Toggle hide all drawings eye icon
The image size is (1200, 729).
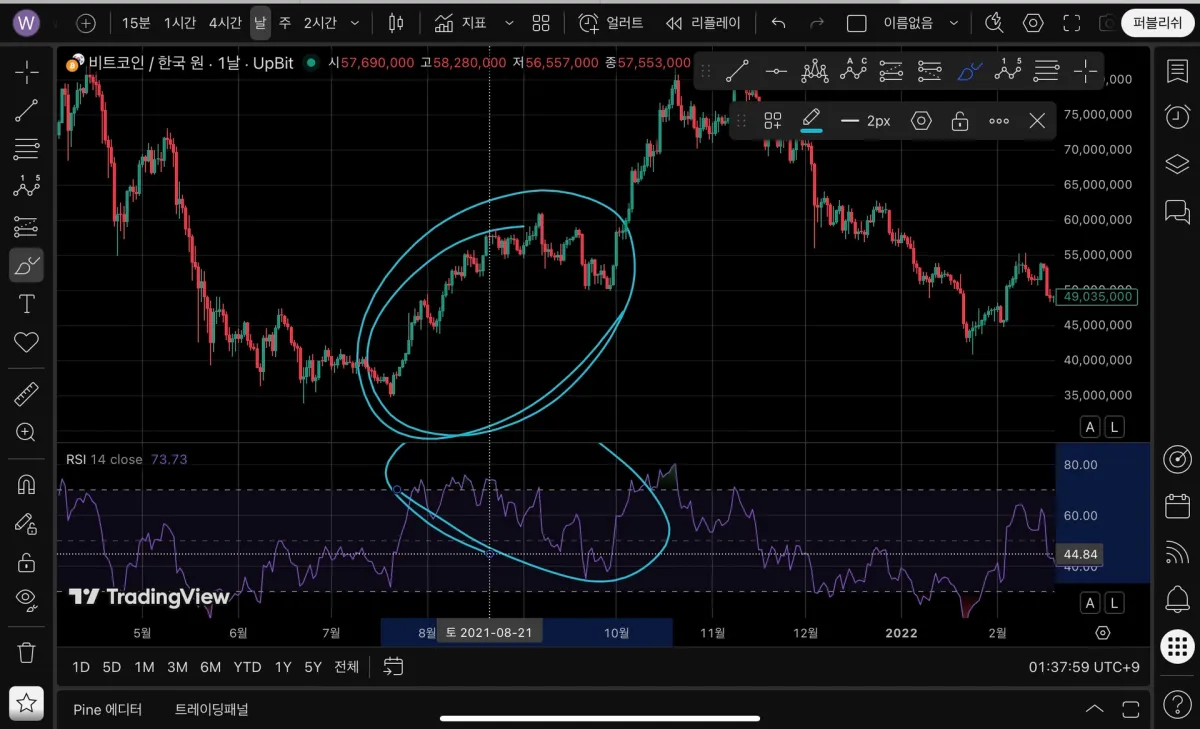pyautogui.click(x=26, y=598)
